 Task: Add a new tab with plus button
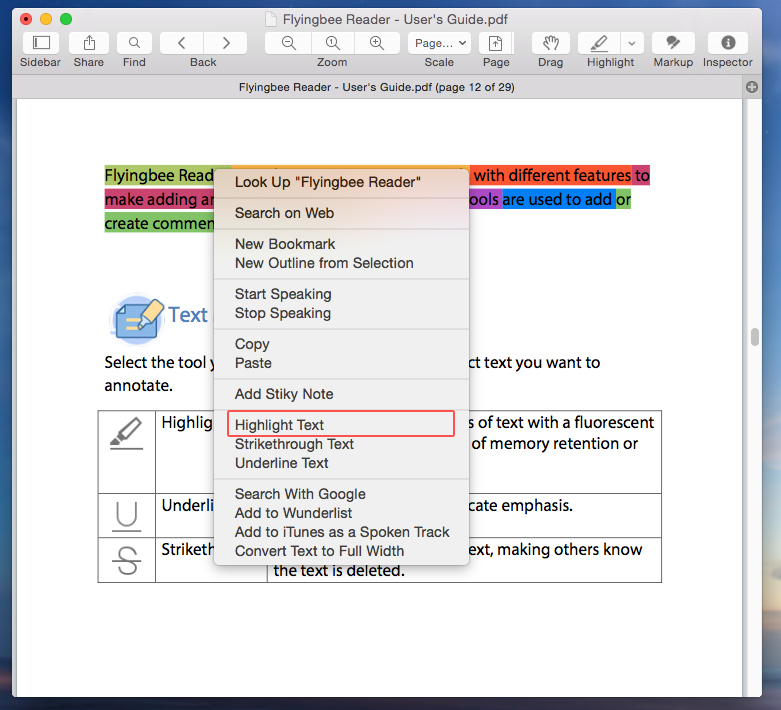[752, 87]
